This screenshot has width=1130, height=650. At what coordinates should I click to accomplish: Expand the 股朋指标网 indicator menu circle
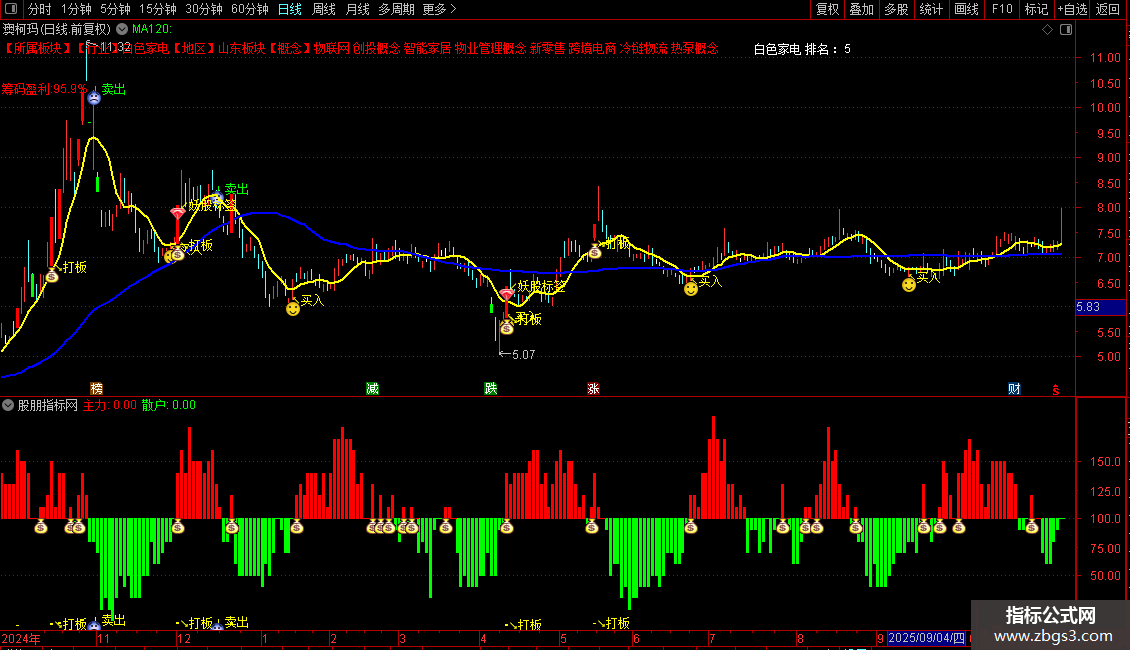click(8, 405)
